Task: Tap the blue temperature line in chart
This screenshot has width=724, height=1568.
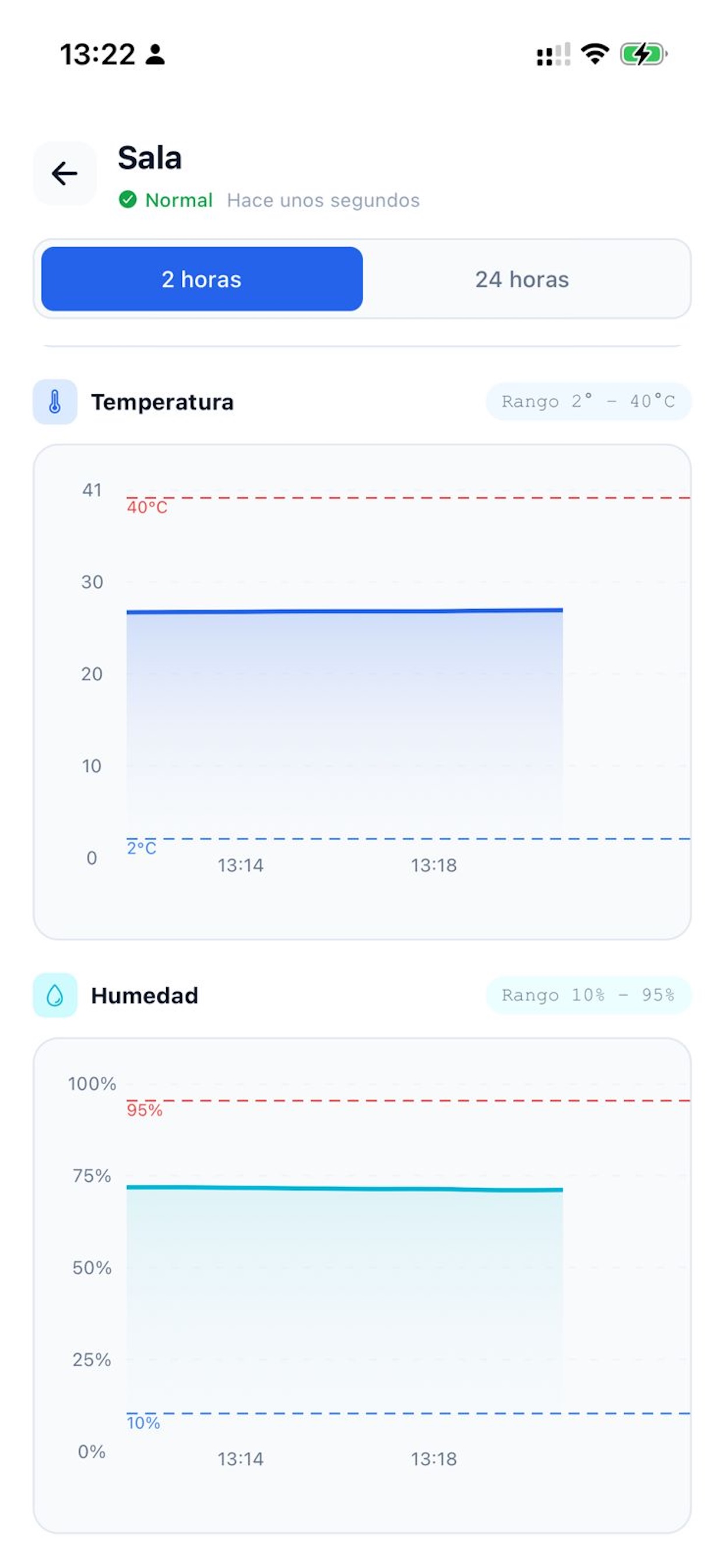Action: click(x=345, y=611)
